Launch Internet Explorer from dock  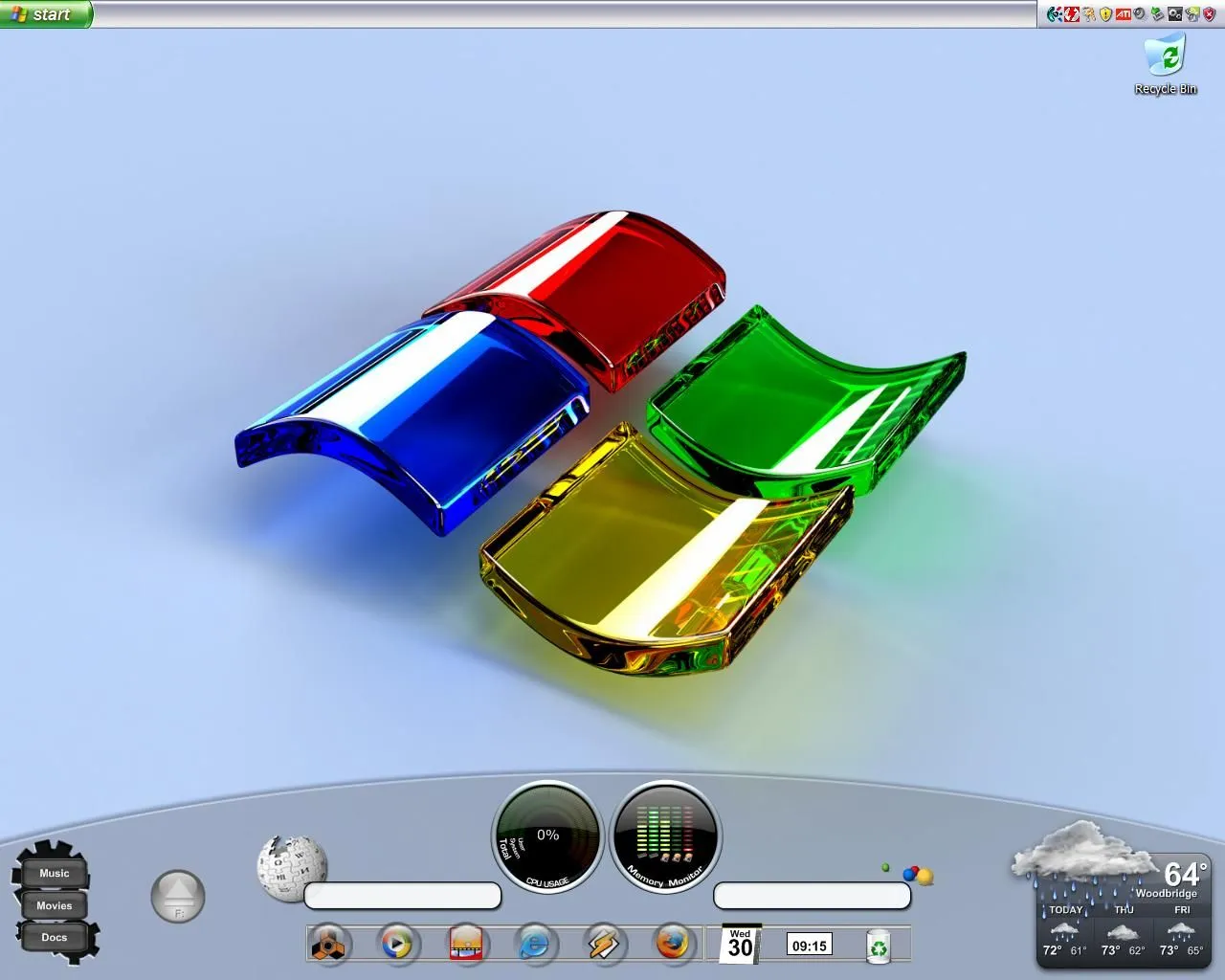pyautogui.click(x=534, y=945)
